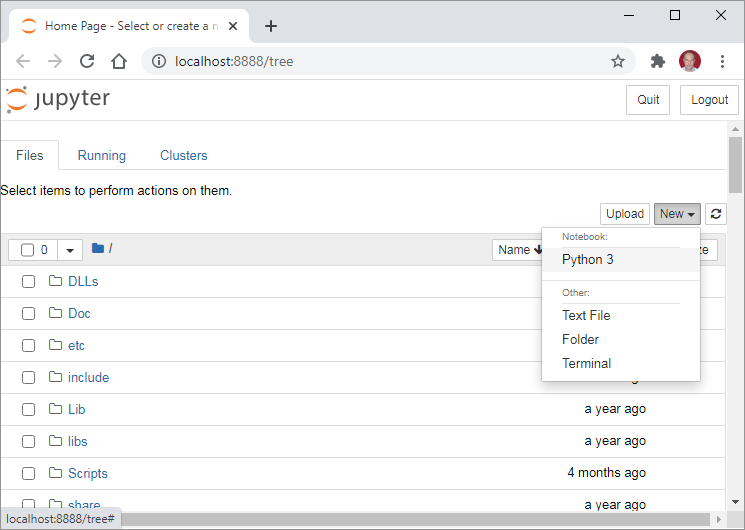Bookmark this page with the star icon
Image resolution: width=745 pixels, height=530 pixels.
click(618, 61)
